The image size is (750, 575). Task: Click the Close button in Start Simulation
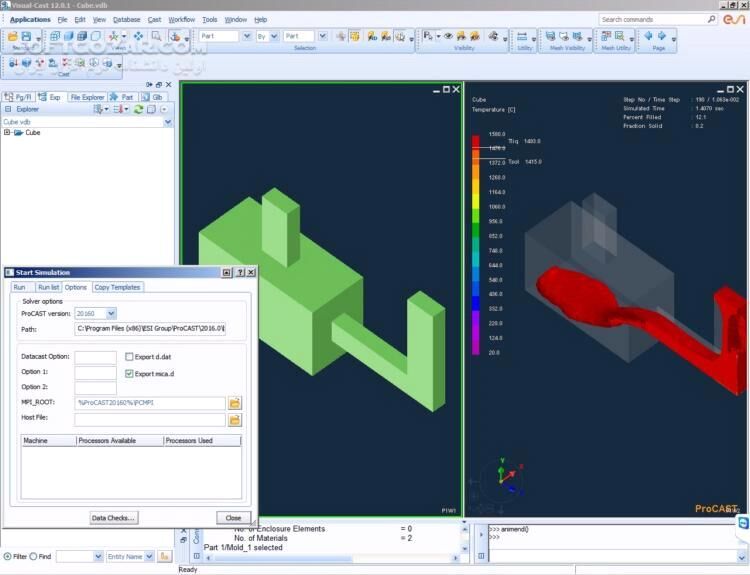tap(233, 518)
